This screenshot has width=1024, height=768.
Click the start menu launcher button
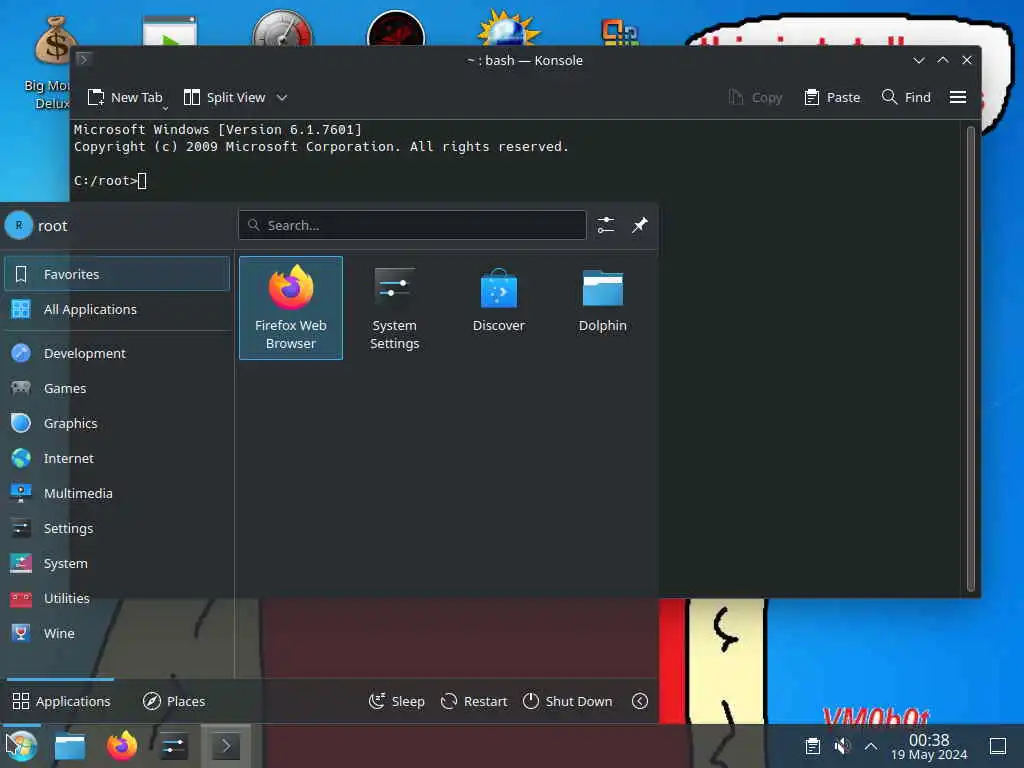(21, 746)
